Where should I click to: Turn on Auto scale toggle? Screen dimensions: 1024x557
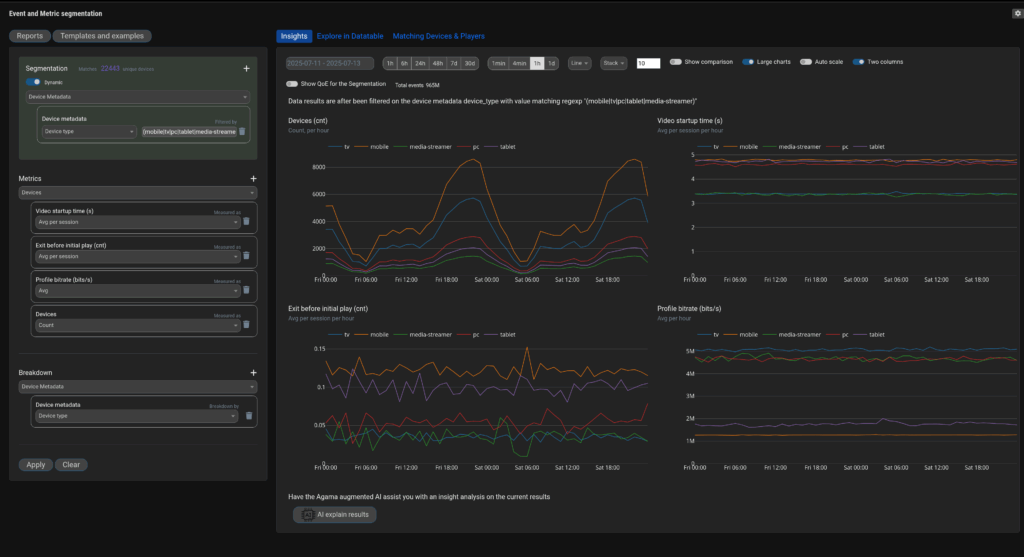(805, 62)
